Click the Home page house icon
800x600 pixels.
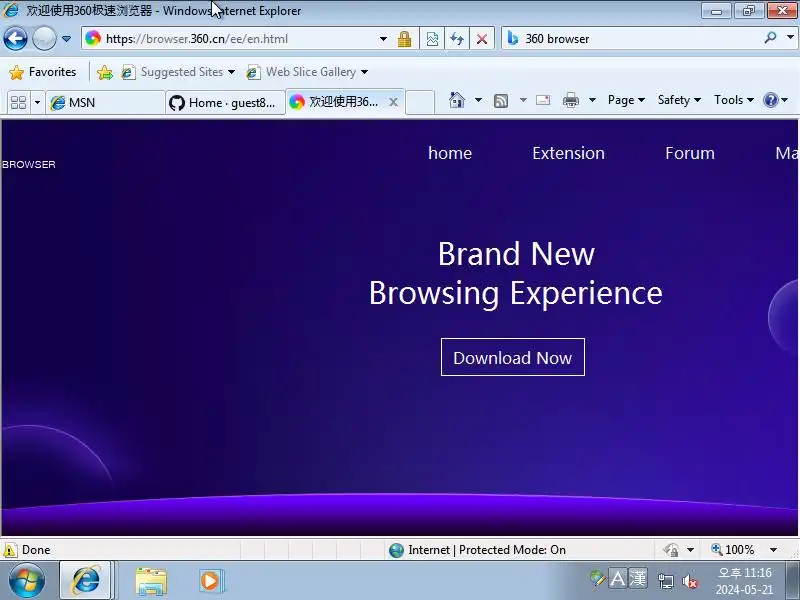(x=457, y=100)
